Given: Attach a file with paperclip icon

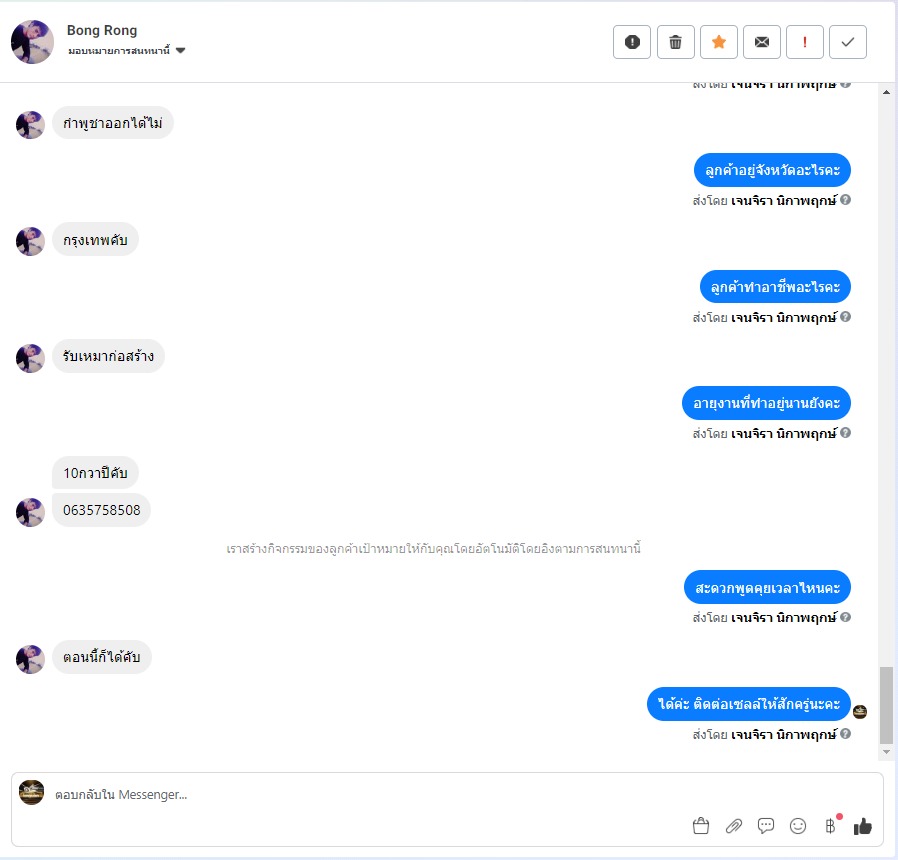Looking at the screenshot, I should tap(734, 826).
